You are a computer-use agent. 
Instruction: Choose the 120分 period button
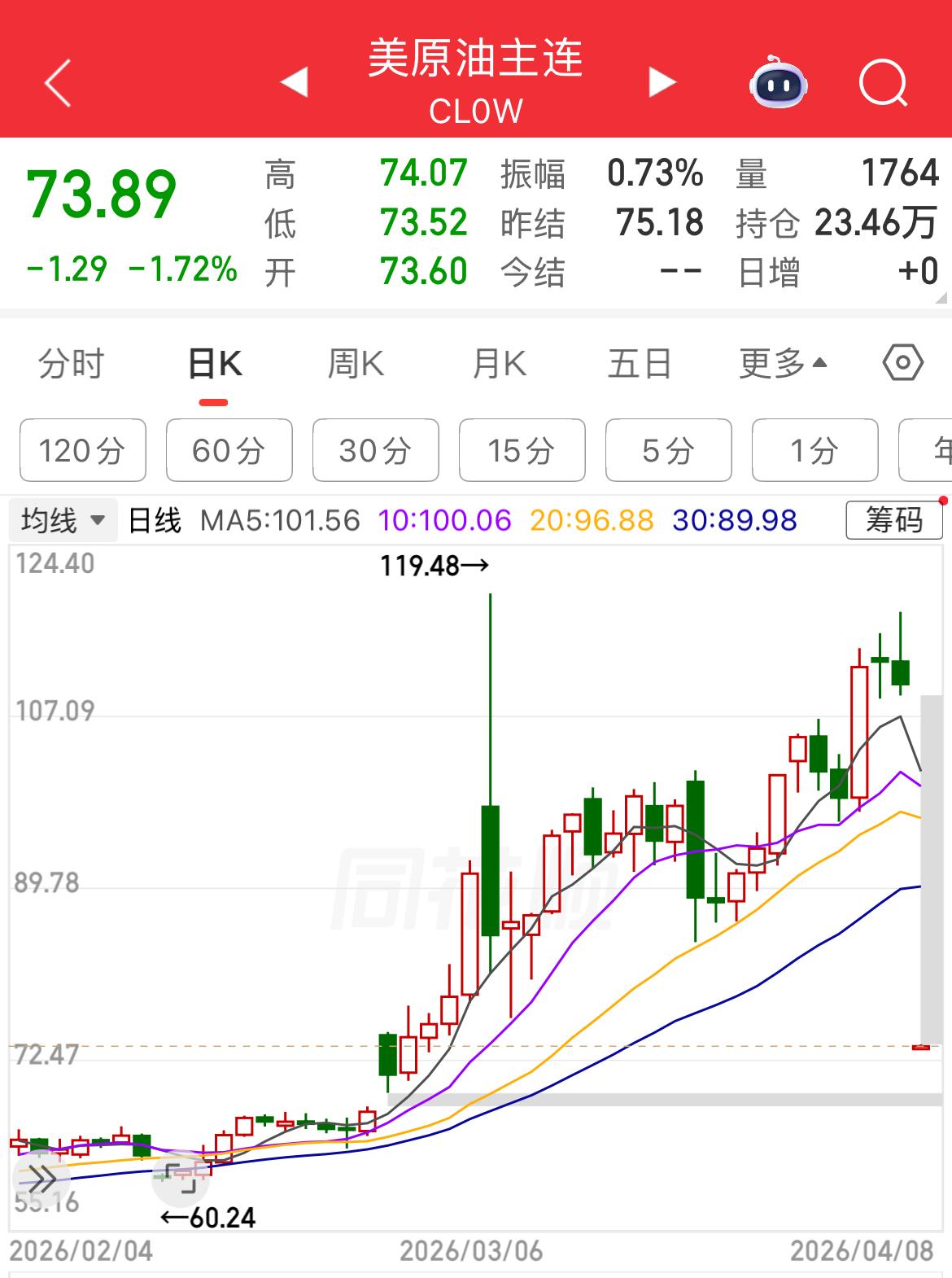pos(82,450)
